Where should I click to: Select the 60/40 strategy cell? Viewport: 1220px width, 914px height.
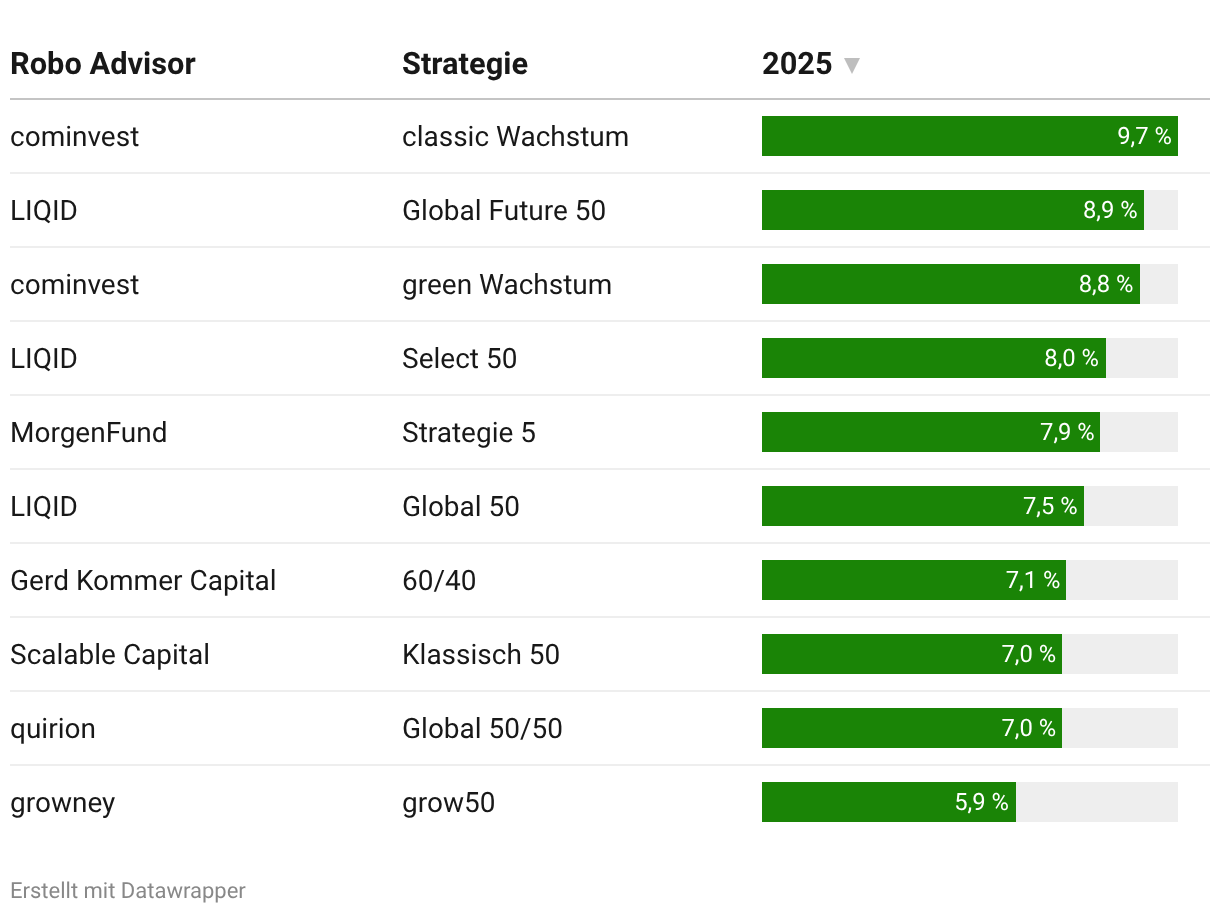click(439, 580)
